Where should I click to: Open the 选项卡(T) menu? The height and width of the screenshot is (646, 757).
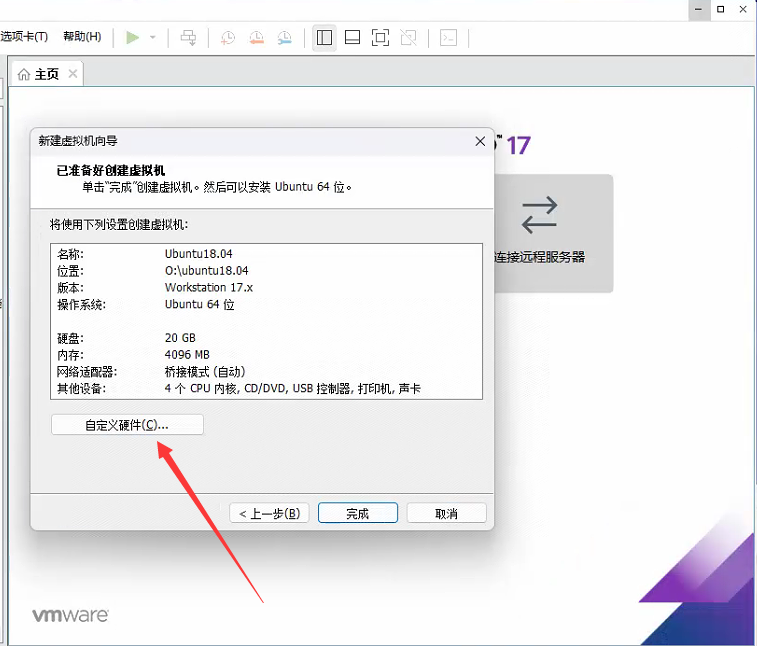[x=24, y=37]
